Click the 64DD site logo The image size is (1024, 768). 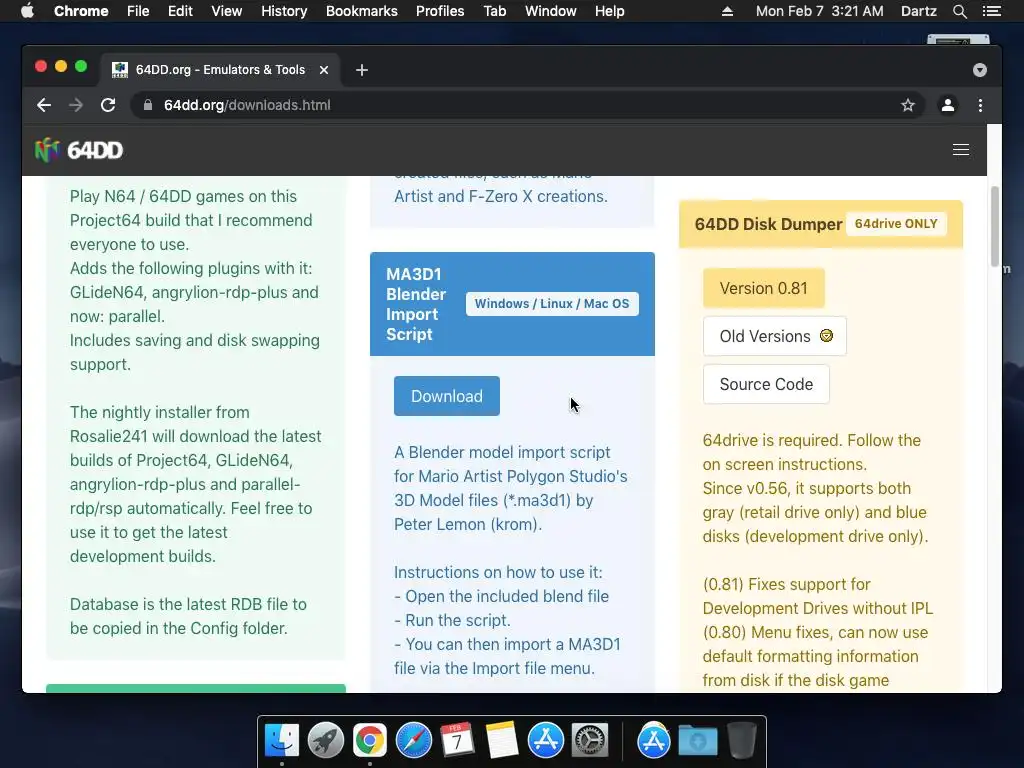[78, 150]
